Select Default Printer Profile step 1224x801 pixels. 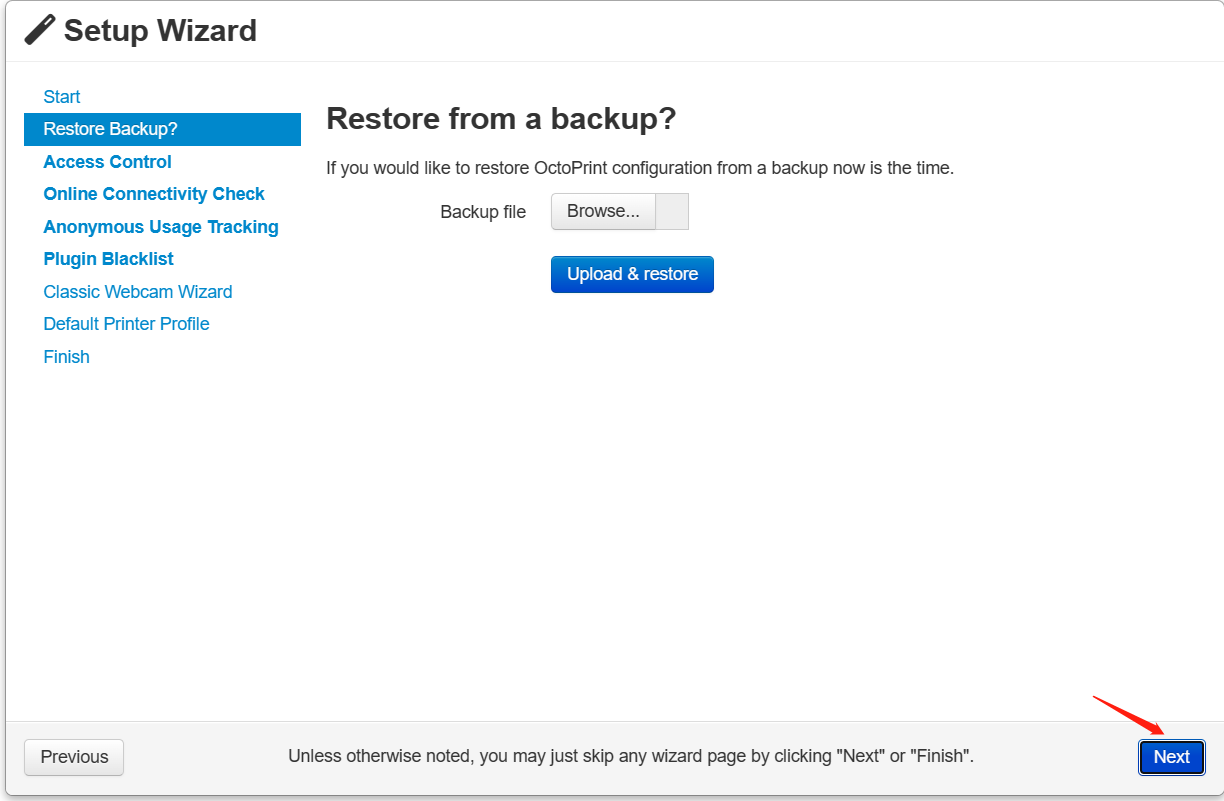[127, 324]
